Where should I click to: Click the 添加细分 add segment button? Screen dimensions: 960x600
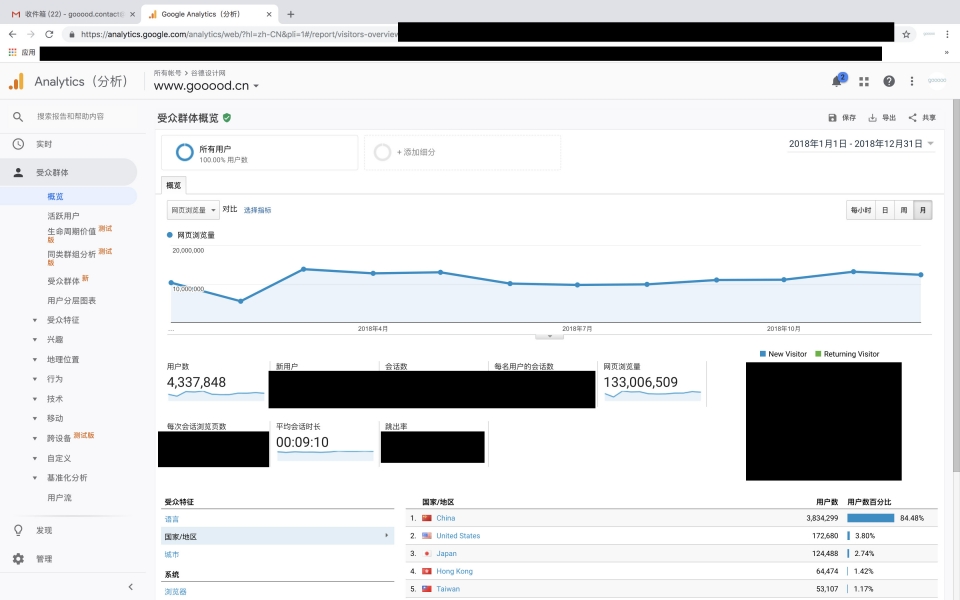462,152
